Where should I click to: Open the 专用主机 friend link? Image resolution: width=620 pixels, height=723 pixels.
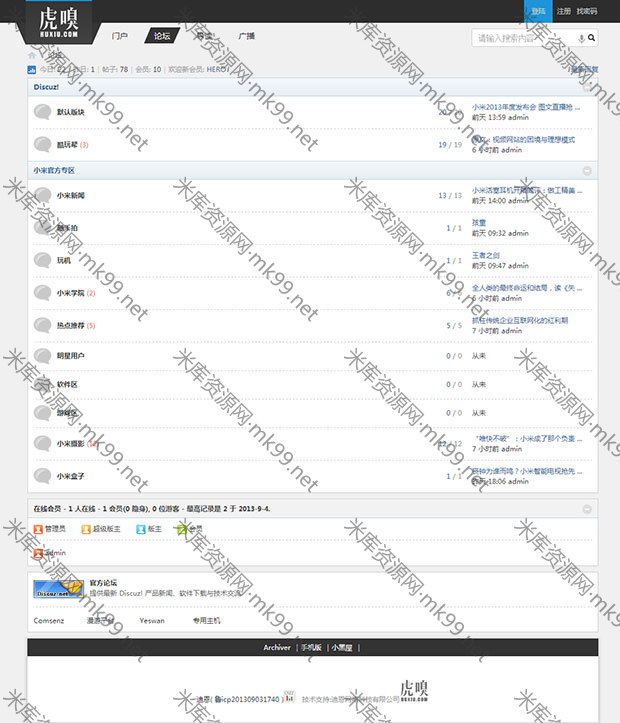click(x=207, y=621)
